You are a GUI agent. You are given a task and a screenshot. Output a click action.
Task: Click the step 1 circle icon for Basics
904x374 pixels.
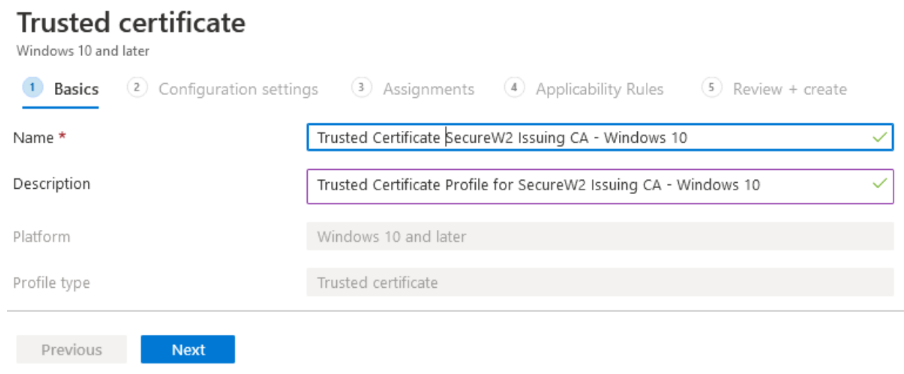(33, 88)
